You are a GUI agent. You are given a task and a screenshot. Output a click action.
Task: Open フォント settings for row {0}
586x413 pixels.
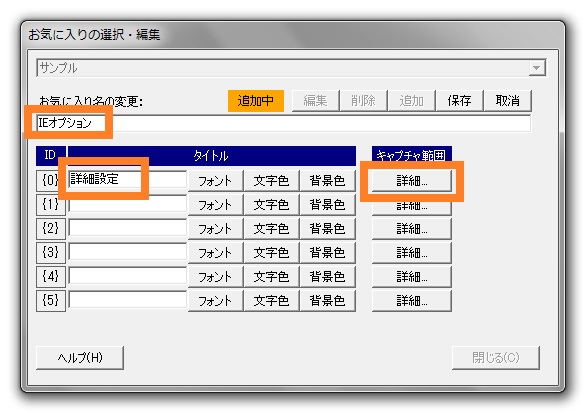[215, 181]
